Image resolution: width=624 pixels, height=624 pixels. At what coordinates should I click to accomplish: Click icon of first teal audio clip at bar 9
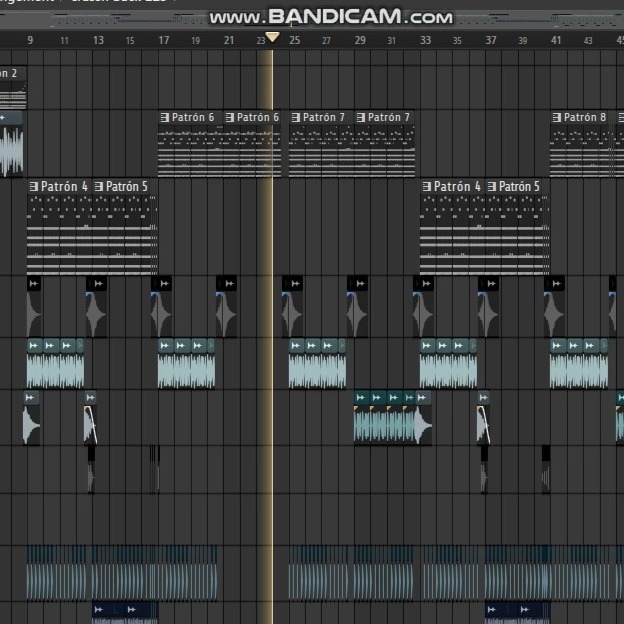point(34,345)
